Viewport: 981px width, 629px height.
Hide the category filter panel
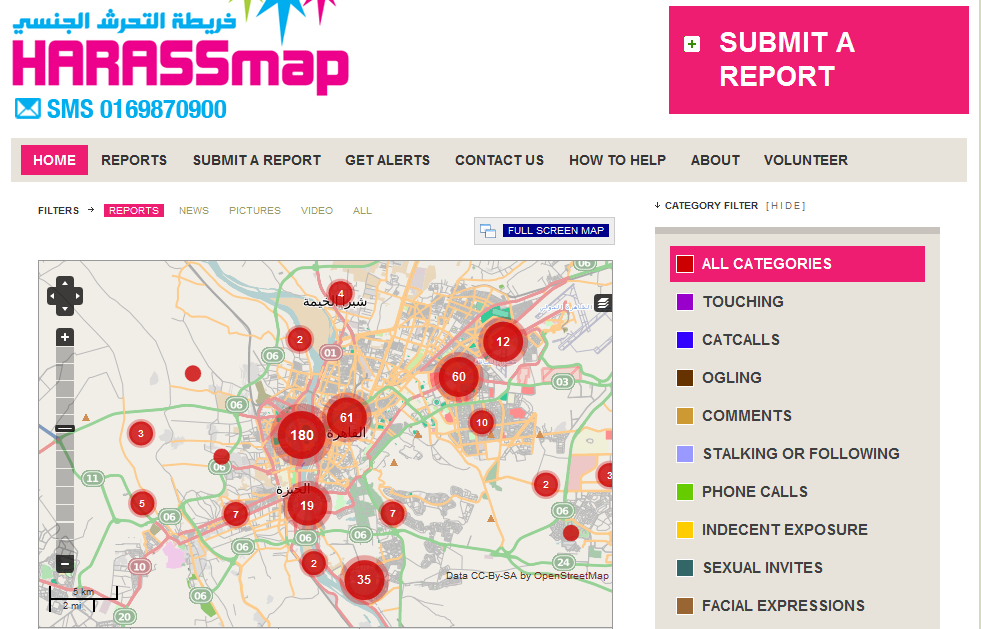(x=786, y=206)
